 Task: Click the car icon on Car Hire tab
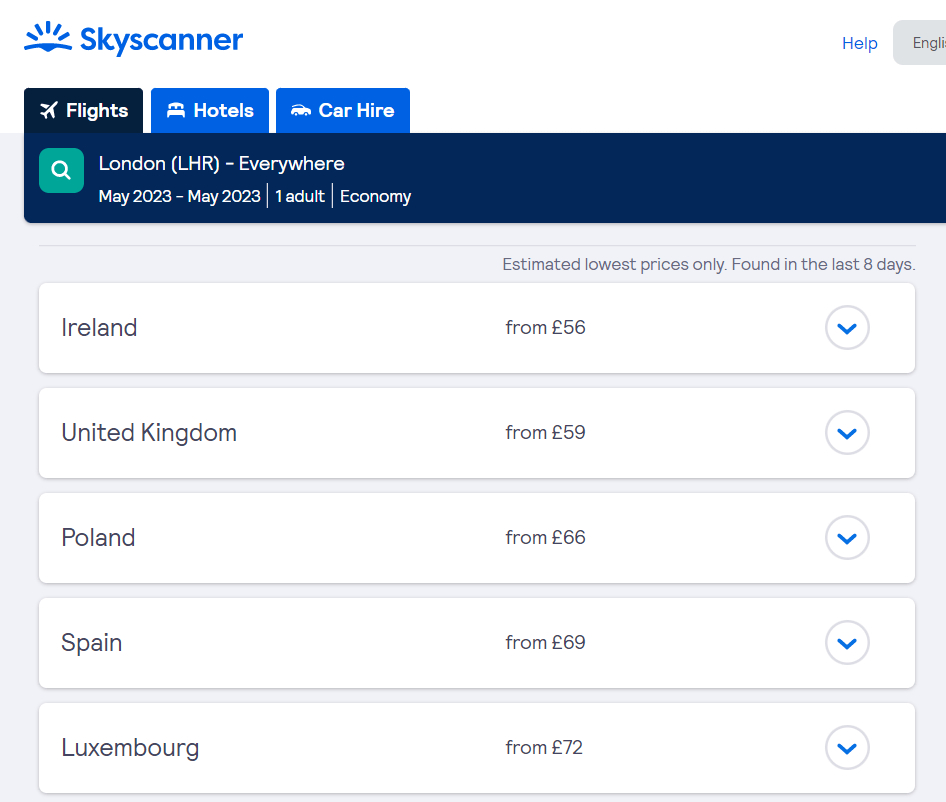[x=305, y=110]
